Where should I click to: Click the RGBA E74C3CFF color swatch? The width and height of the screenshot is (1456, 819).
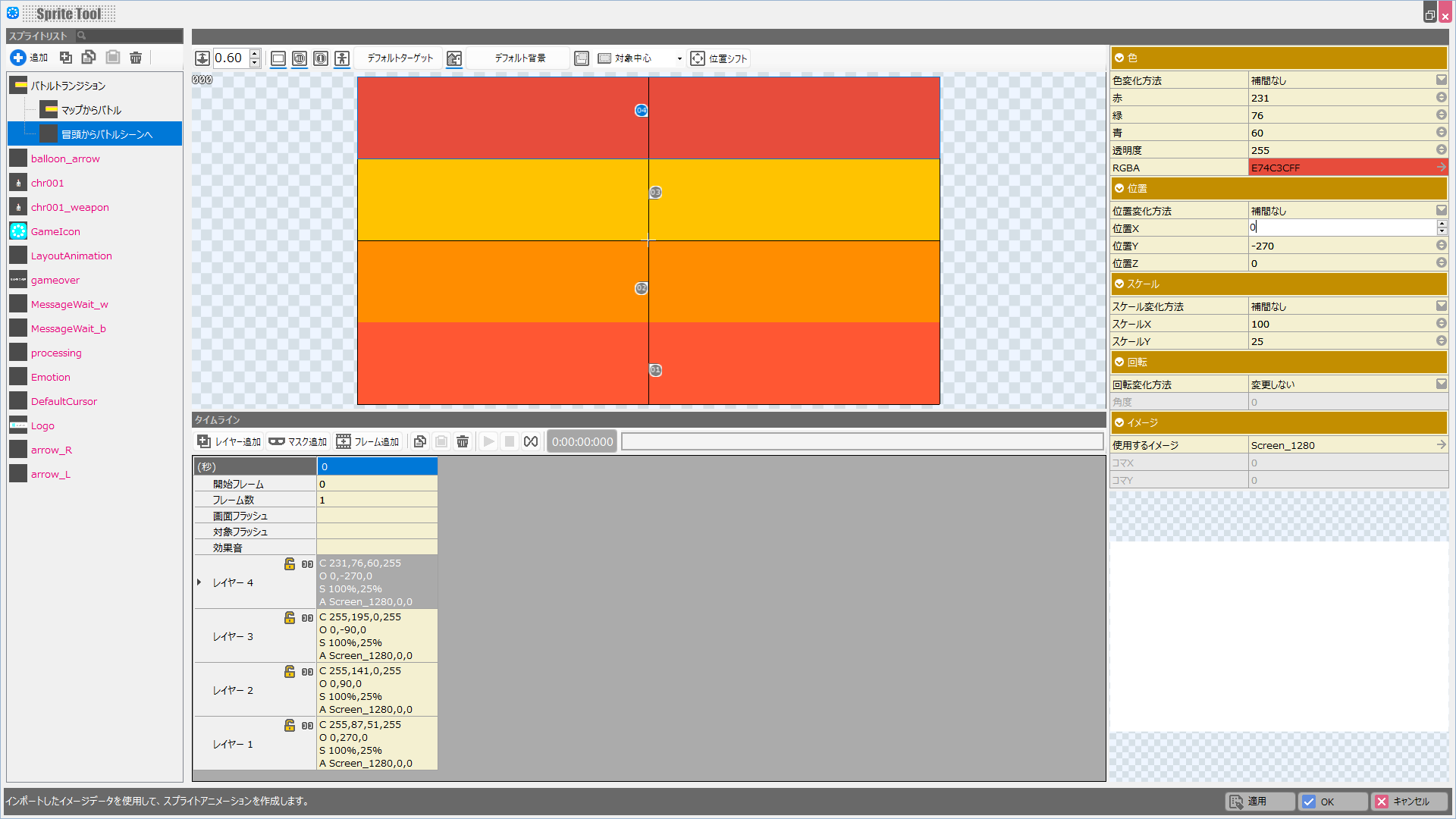click(x=1341, y=168)
